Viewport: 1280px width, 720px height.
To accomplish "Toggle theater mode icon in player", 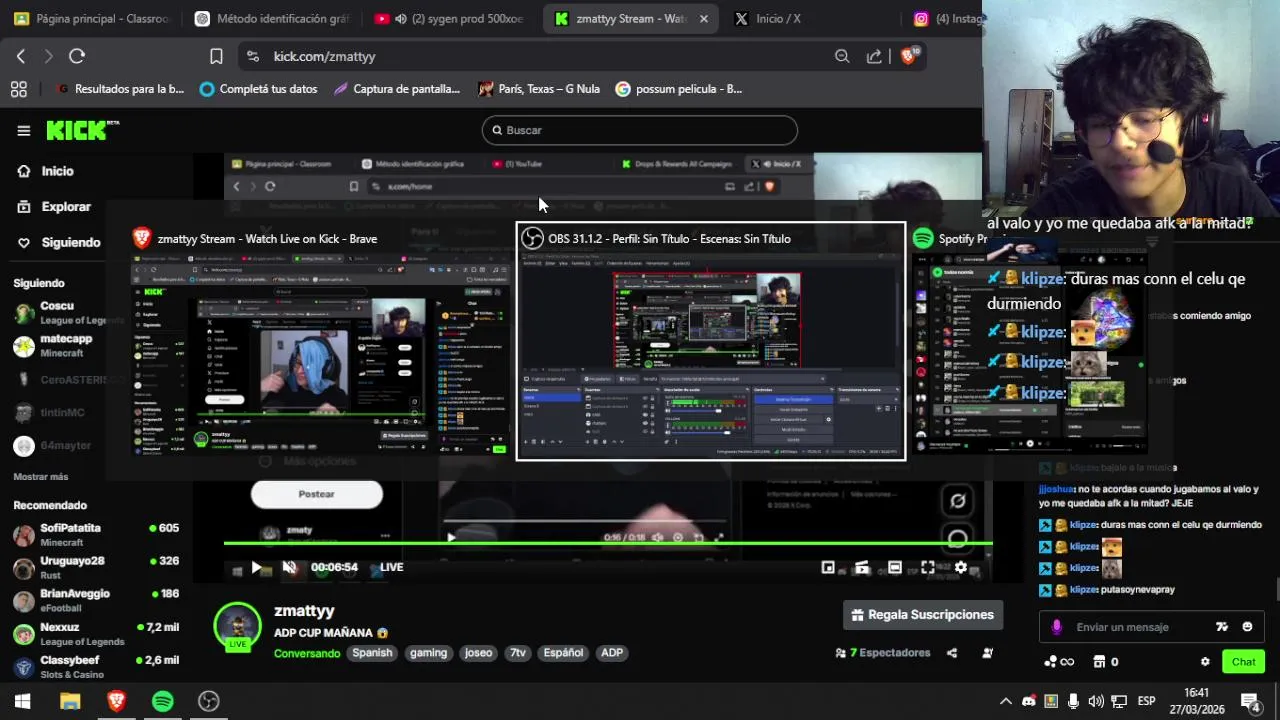I will pos(895,567).
